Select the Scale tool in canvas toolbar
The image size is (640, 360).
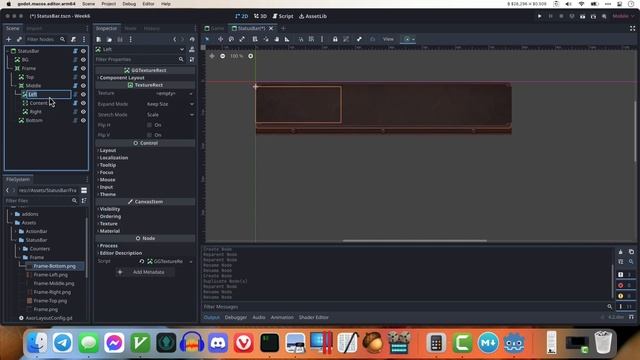(242, 39)
